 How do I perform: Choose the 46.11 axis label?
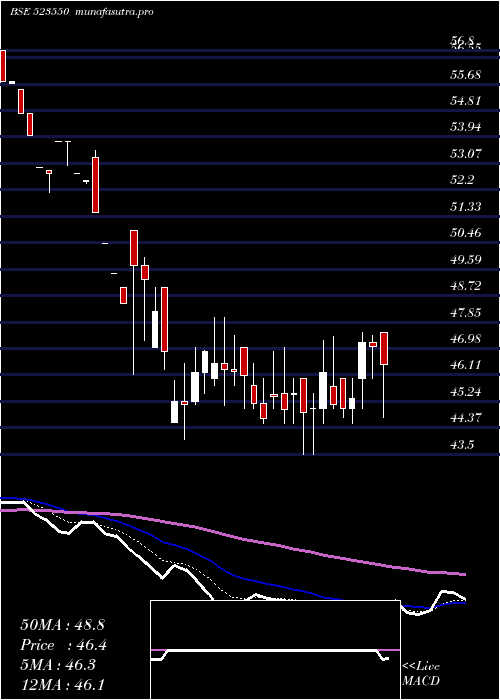click(466, 365)
